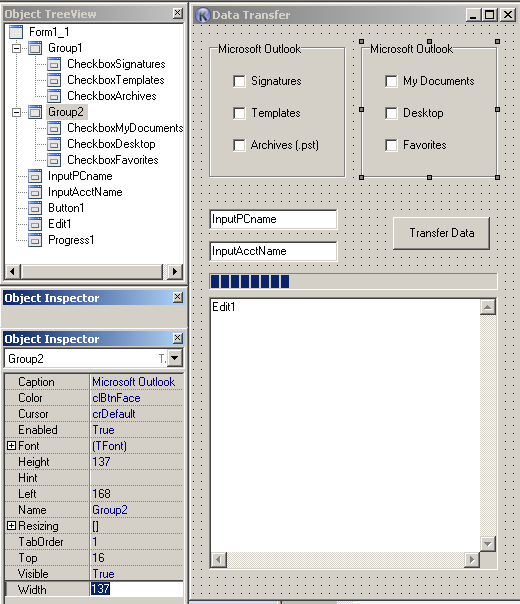Collapse the Group1 tree node
This screenshot has width=520, height=604.
pos(17,49)
